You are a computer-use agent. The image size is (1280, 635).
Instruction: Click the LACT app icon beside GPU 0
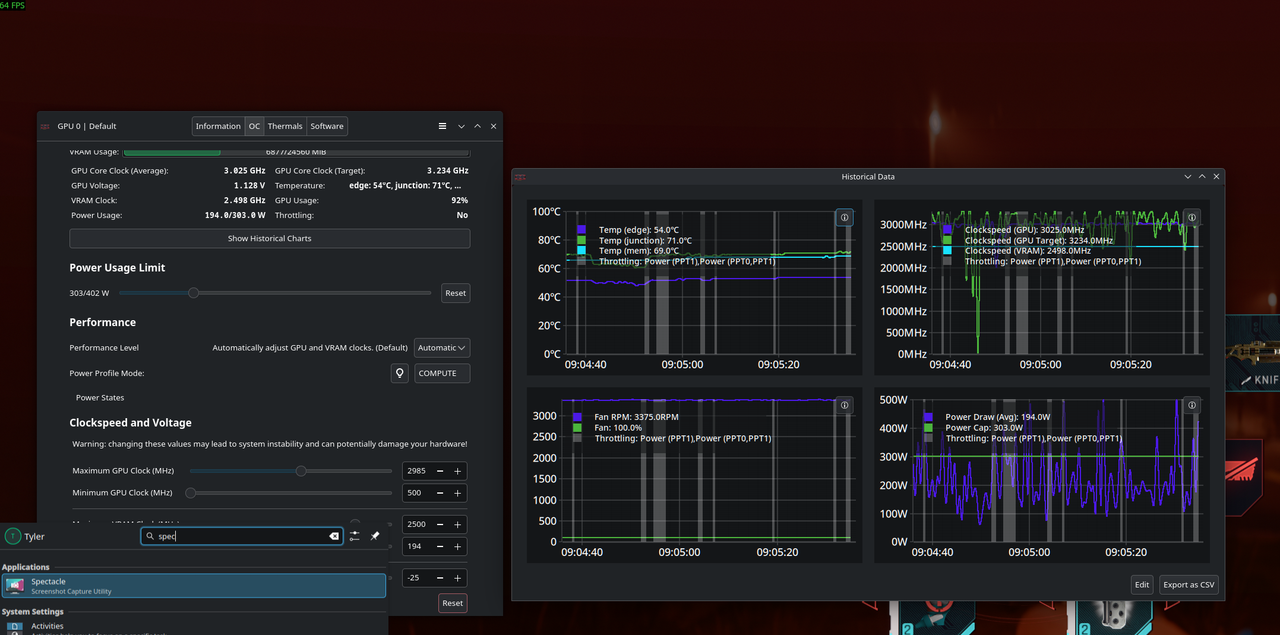click(x=45, y=126)
